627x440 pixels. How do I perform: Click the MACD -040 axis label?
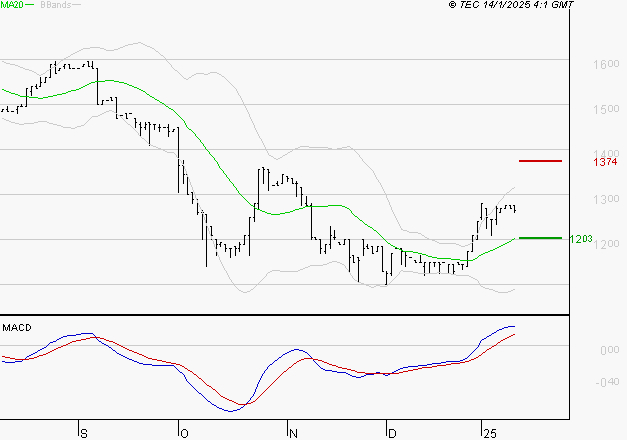click(x=607, y=382)
